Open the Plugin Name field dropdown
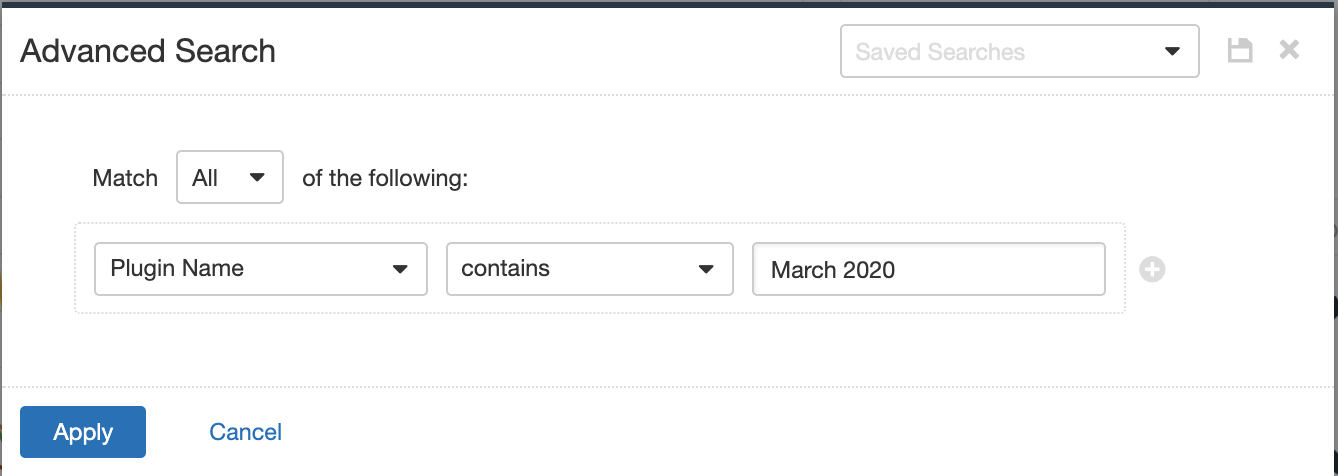The width and height of the screenshot is (1338, 476). click(x=261, y=269)
